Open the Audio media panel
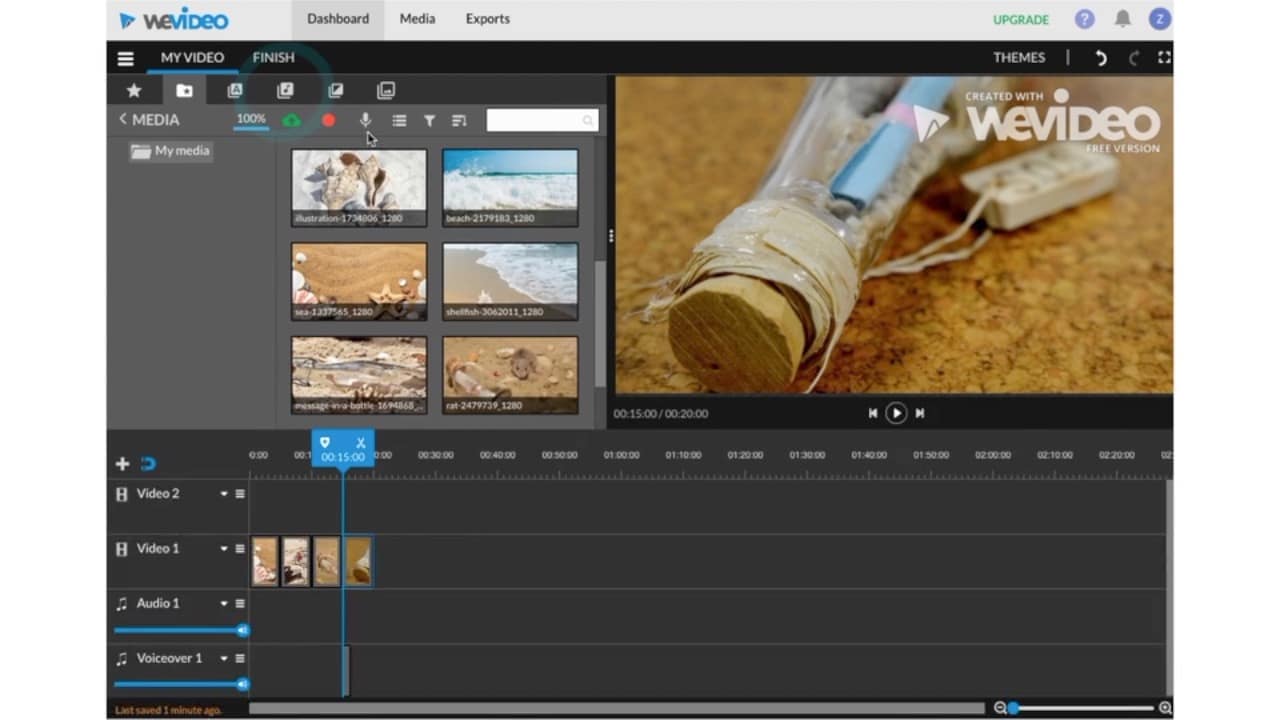 (285, 90)
